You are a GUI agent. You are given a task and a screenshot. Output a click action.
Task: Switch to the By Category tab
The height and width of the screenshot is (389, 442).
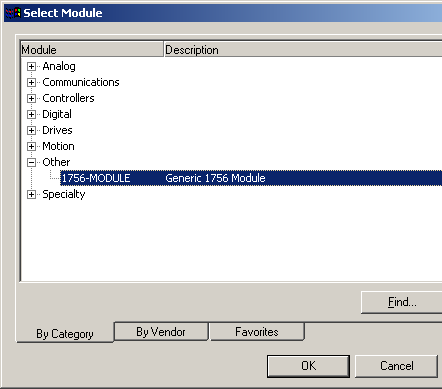click(x=65, y=333)
